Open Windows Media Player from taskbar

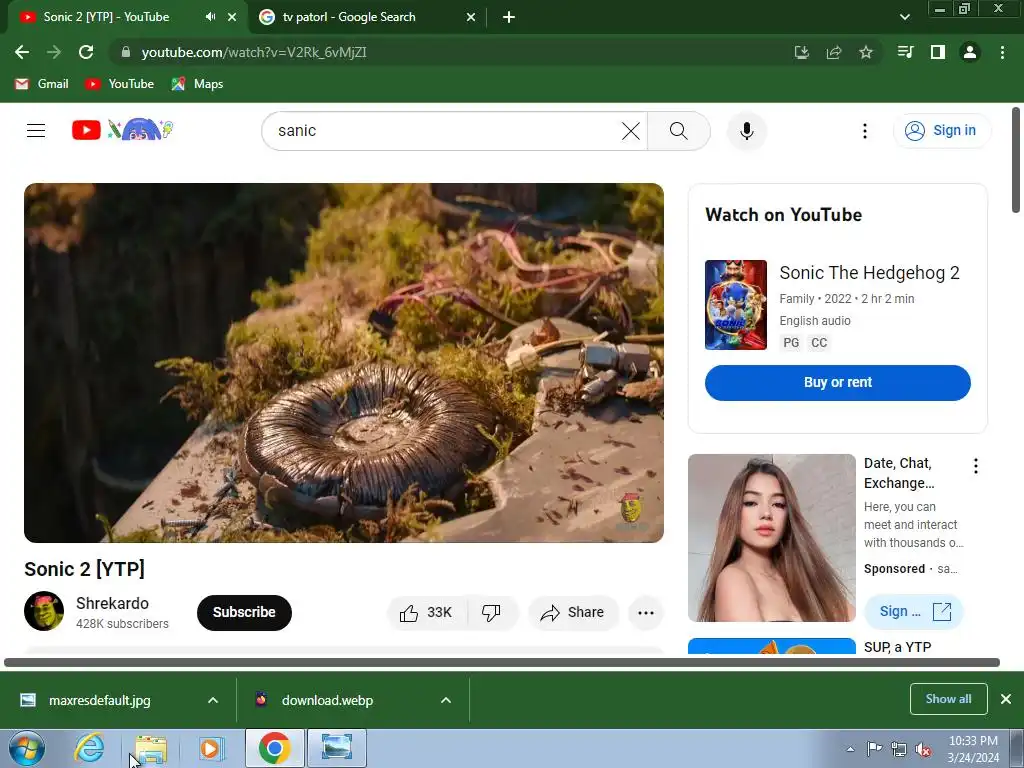211,748
